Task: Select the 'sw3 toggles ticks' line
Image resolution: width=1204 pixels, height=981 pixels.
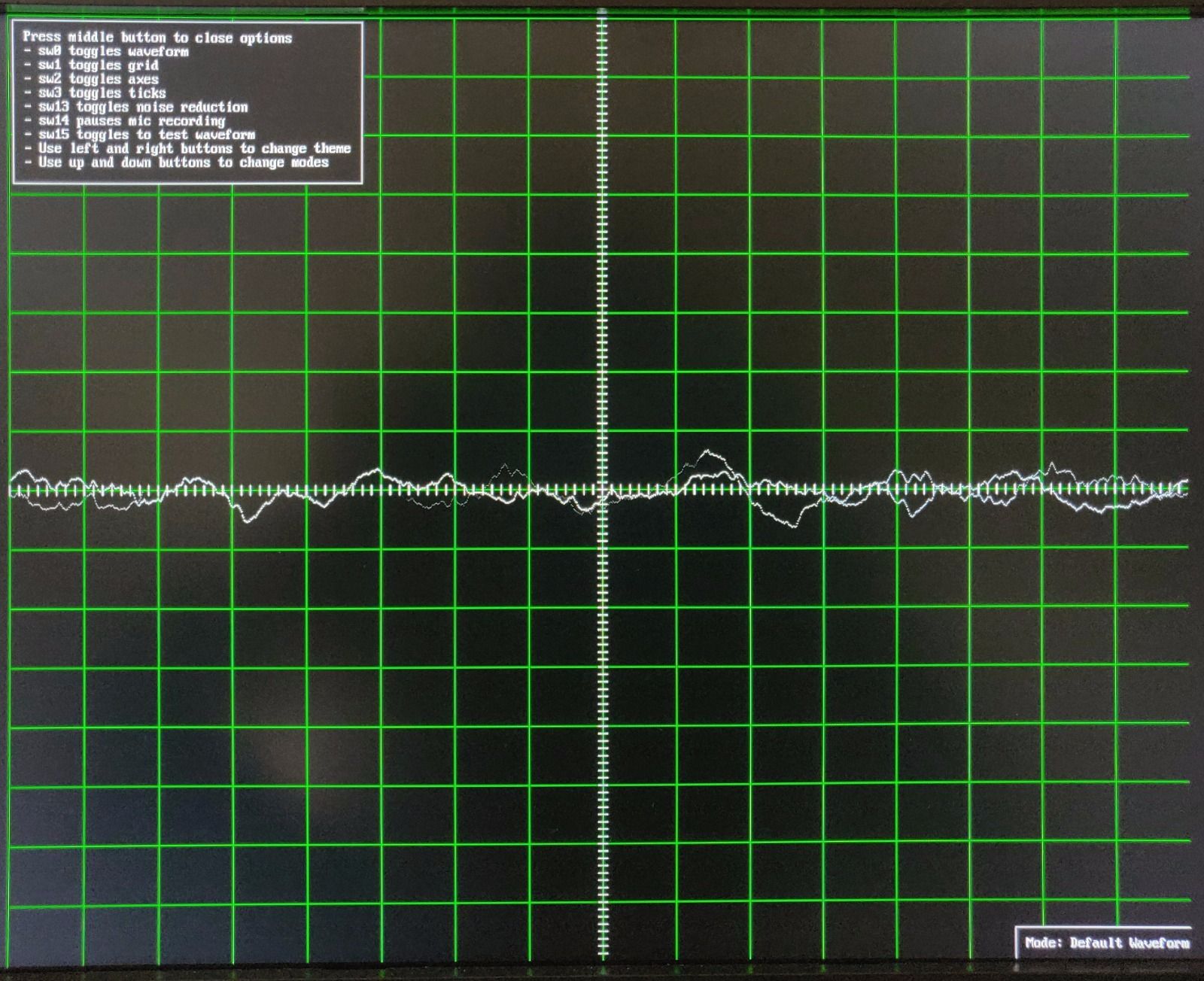Action: [95, 93]
